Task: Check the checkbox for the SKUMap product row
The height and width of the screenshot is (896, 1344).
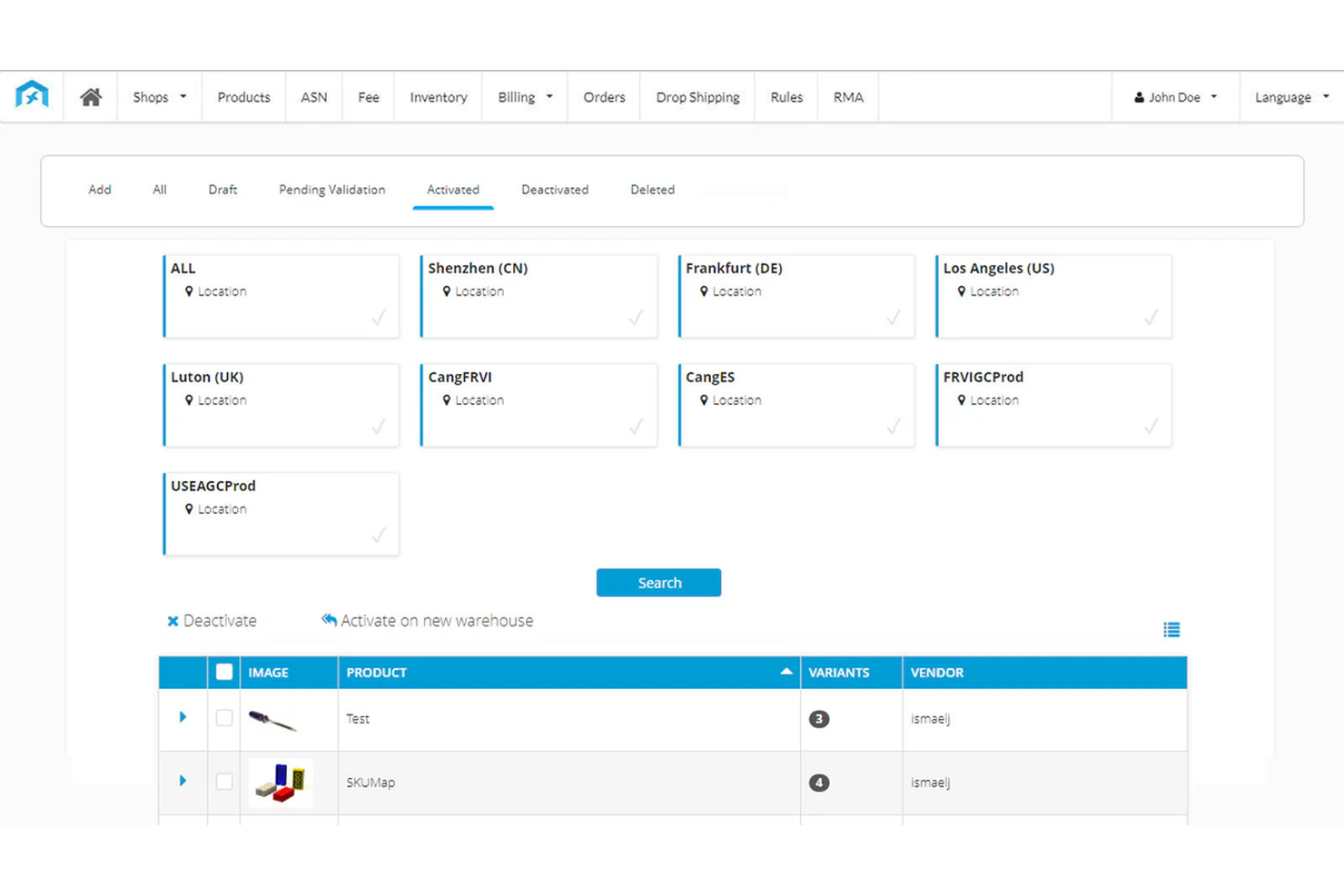Action: coord(223,781)
